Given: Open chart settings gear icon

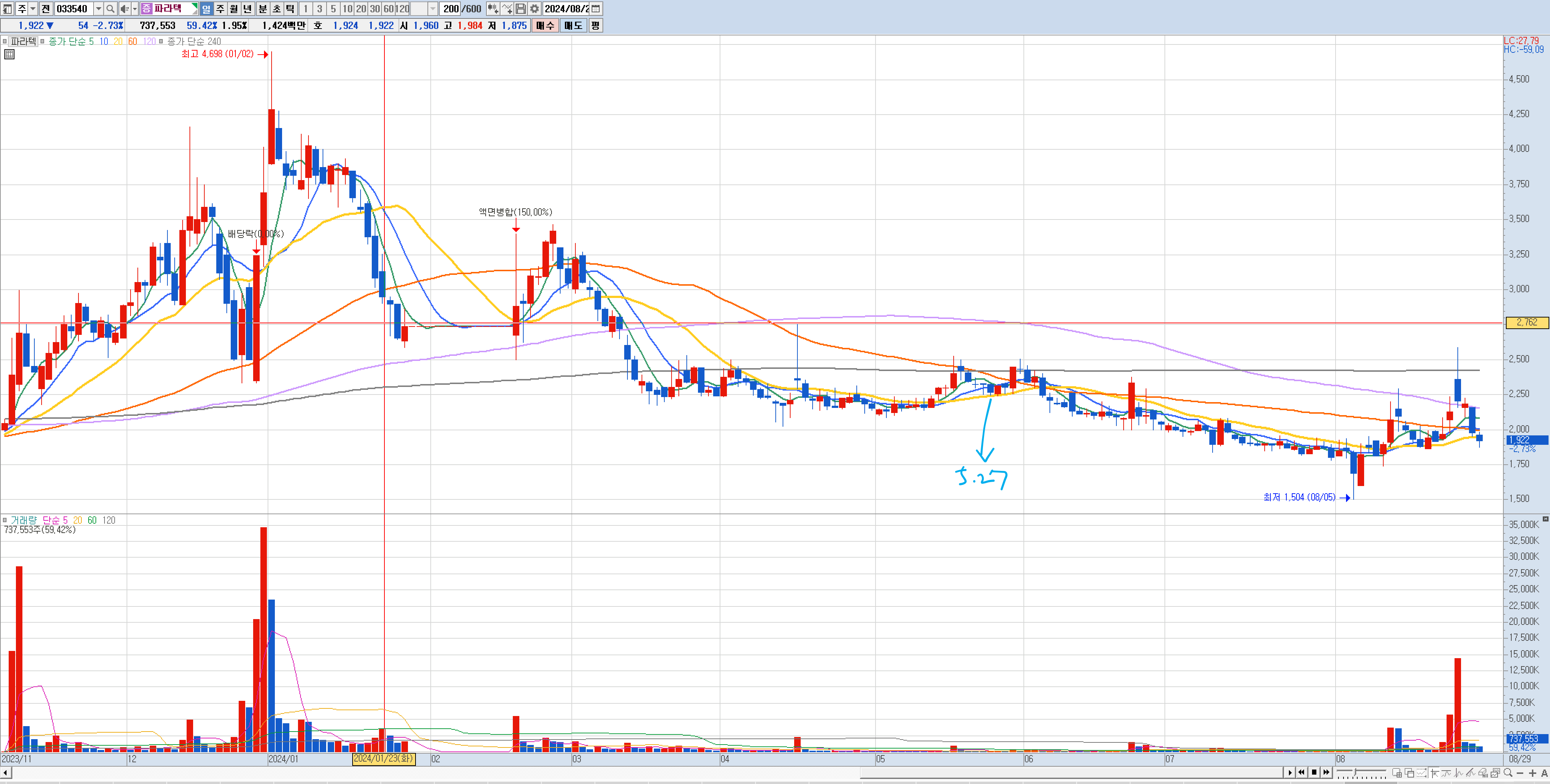Looking at the screenshot, I should click(534, 8).
